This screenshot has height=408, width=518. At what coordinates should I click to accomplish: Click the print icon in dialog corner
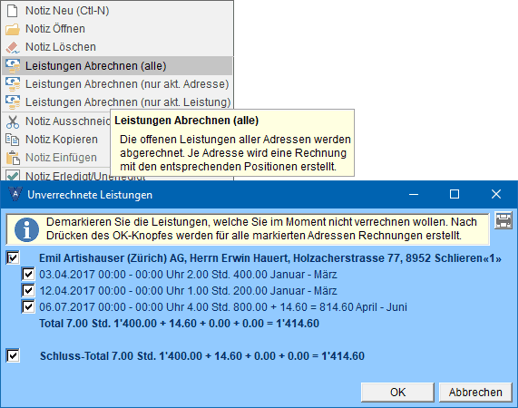pos(503,220)
